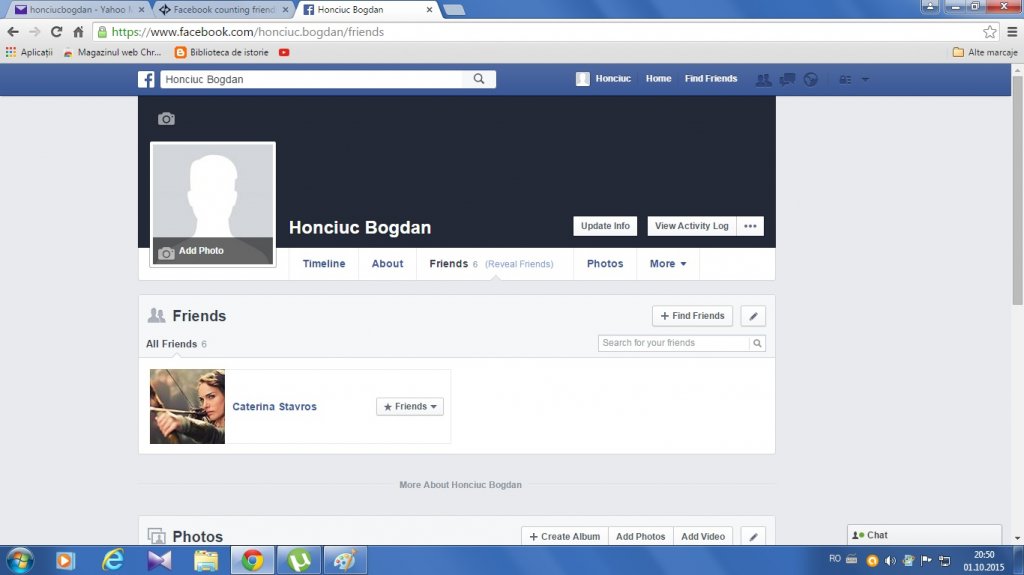Open Caterina Stavros name link
Image resolution: width=1024 pixels, height=575 pixels.
tap(274, 406)
